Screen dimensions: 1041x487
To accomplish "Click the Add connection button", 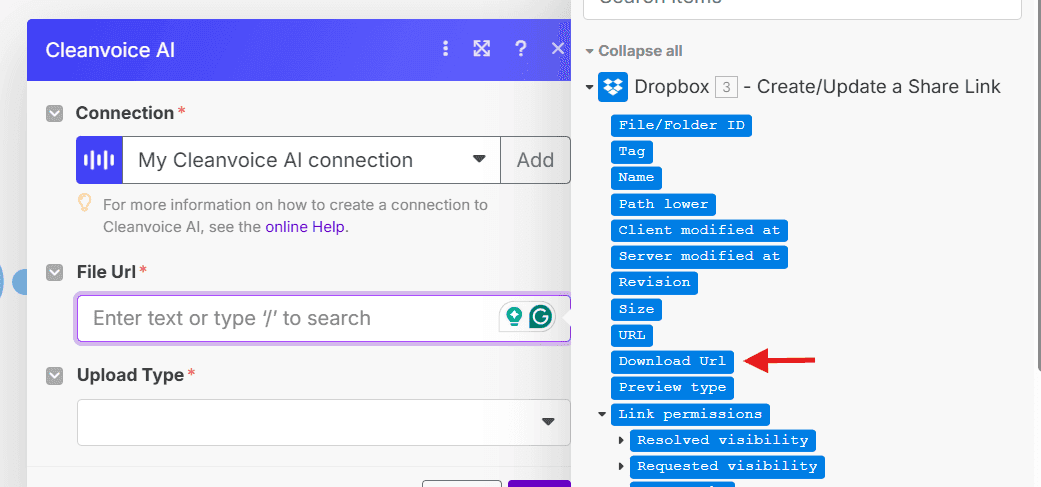I will (x=535, y=160).
